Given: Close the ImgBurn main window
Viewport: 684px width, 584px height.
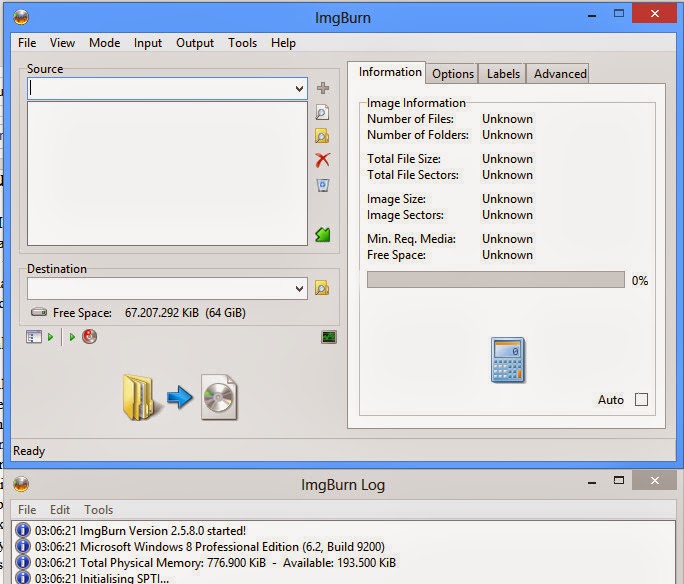Looking at the screenshot, I should 654,14.
